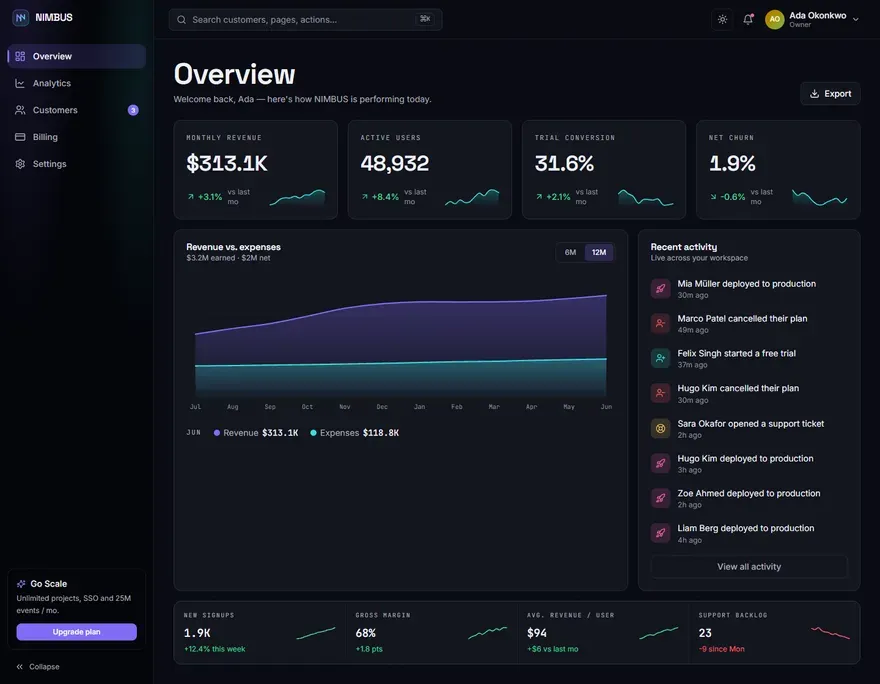
Task: Click the 1.9% net churn value
Action: point(732,163)
